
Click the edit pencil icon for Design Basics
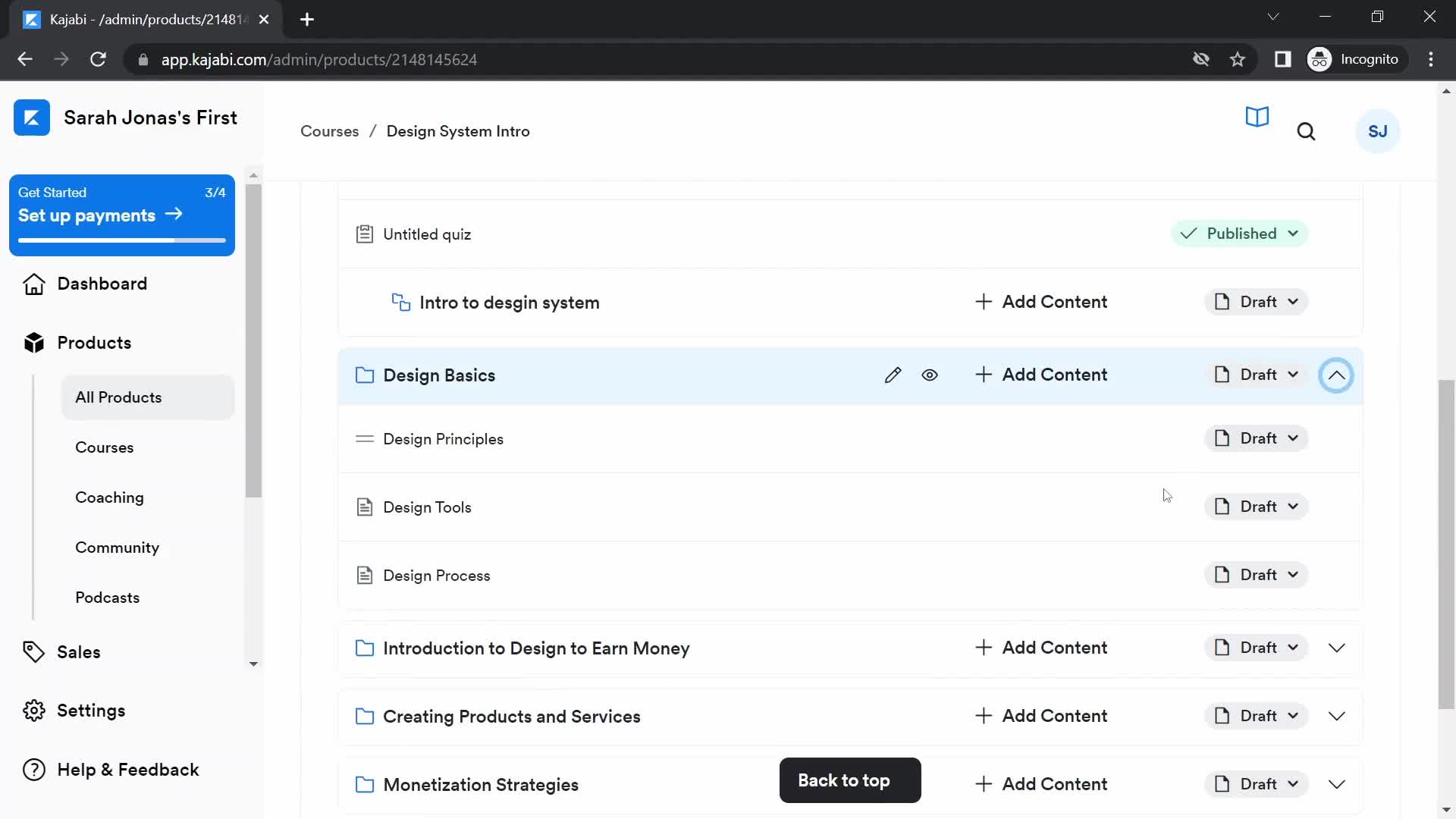[x=894, y=375]
